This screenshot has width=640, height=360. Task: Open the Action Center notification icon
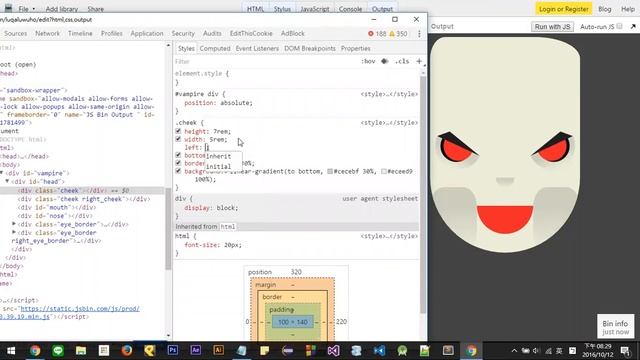624,351
